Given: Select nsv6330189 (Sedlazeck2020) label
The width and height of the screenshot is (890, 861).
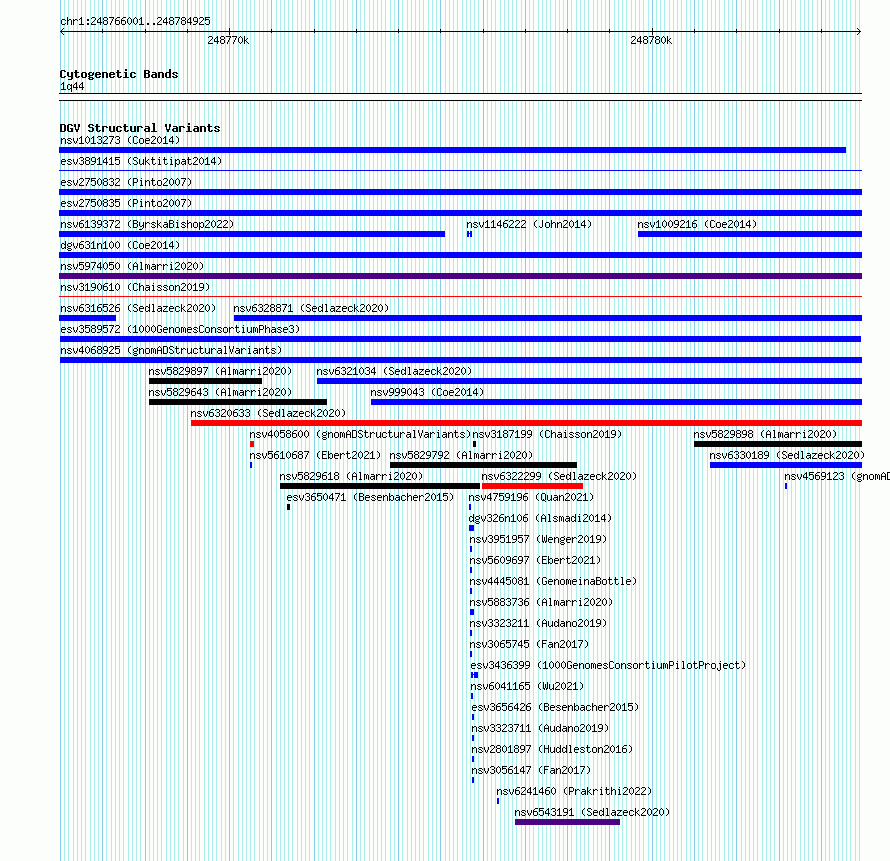Looking at the screenshot, I should point(787,455).
